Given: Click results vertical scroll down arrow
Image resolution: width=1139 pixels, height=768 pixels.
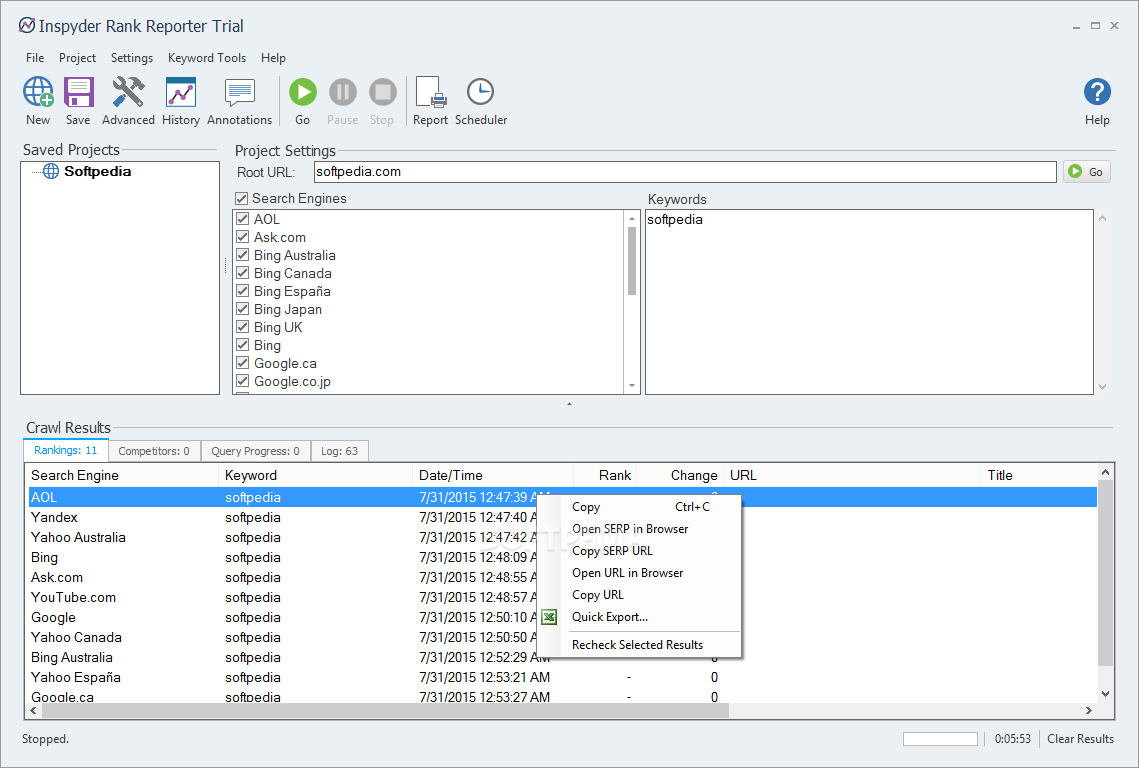Looking at the screenshot, I should (x=1105, y=694).
